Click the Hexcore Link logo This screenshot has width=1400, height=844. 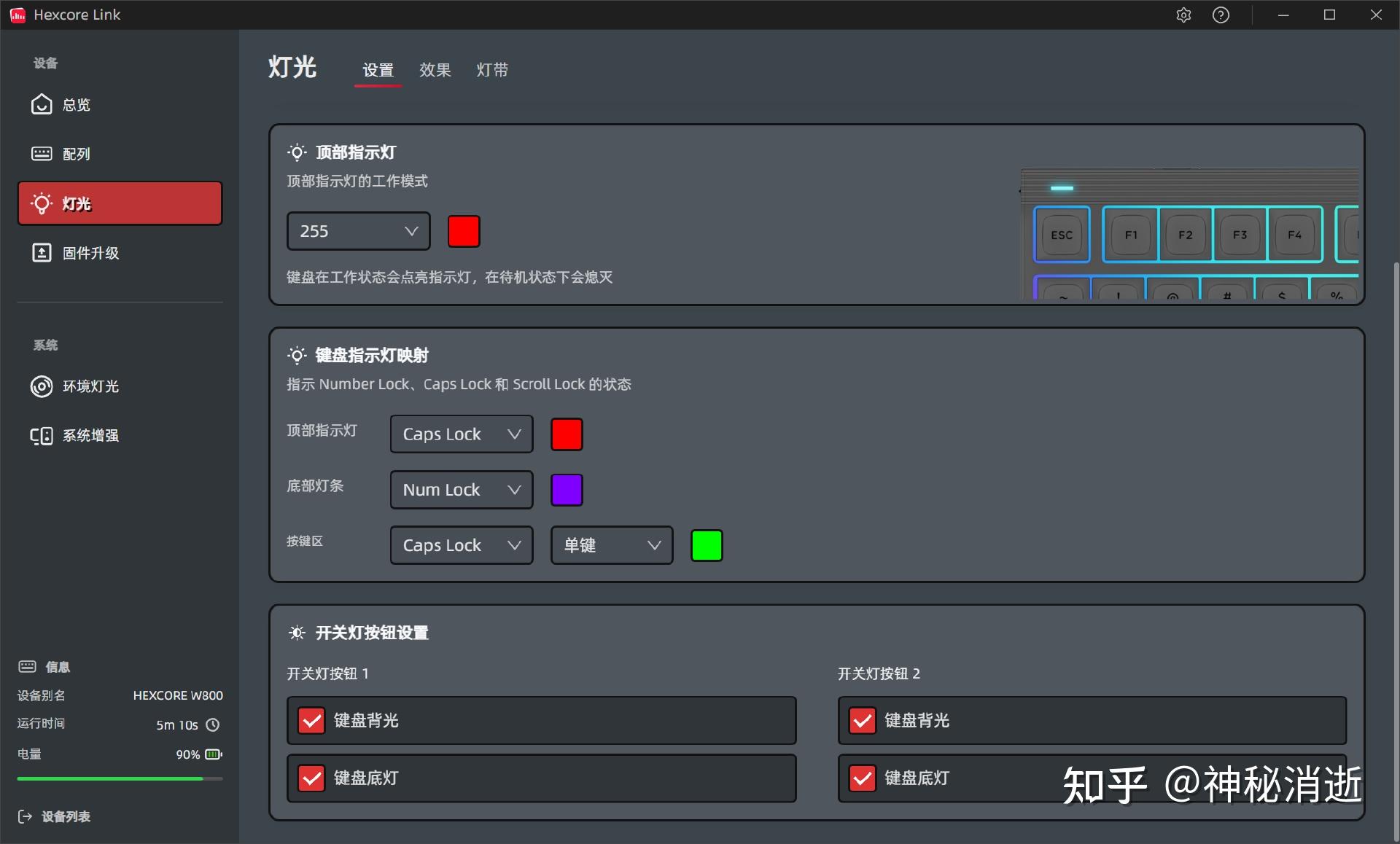[17, 15]
